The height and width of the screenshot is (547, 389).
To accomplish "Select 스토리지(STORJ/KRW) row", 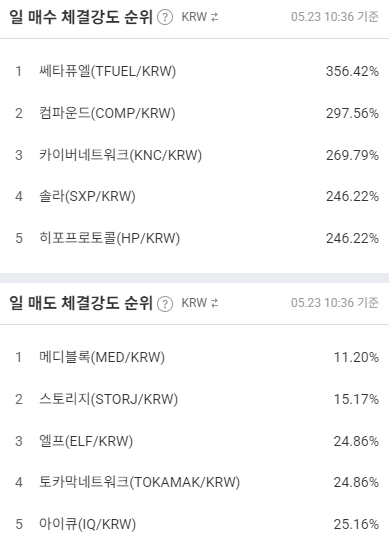I will click(x=194, y=399).
